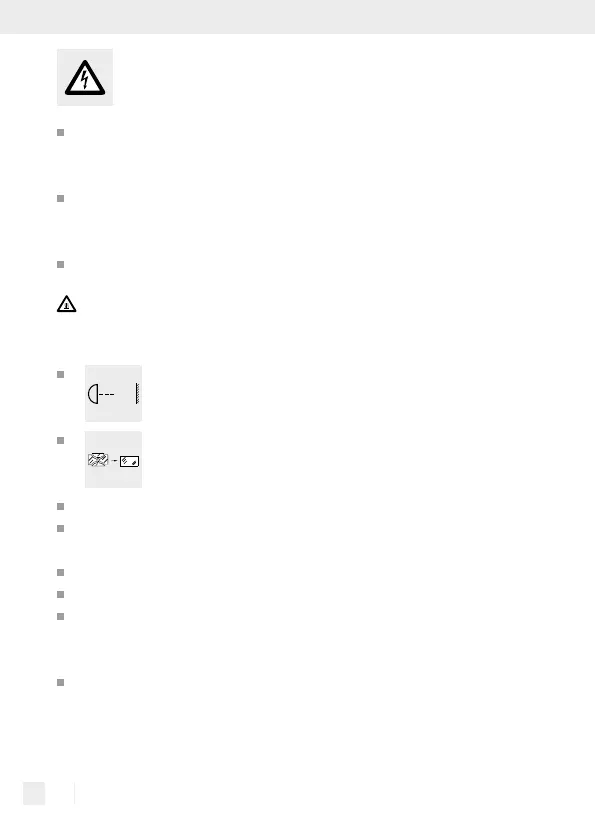Click the half-circle lamp symbol in distance pictogram

point(93,394)
